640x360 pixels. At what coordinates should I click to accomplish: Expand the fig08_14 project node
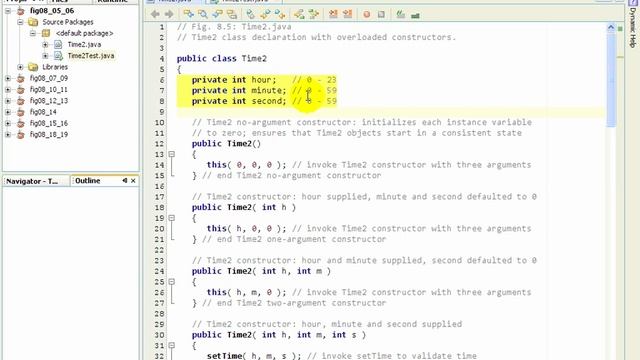pos(8,112)
